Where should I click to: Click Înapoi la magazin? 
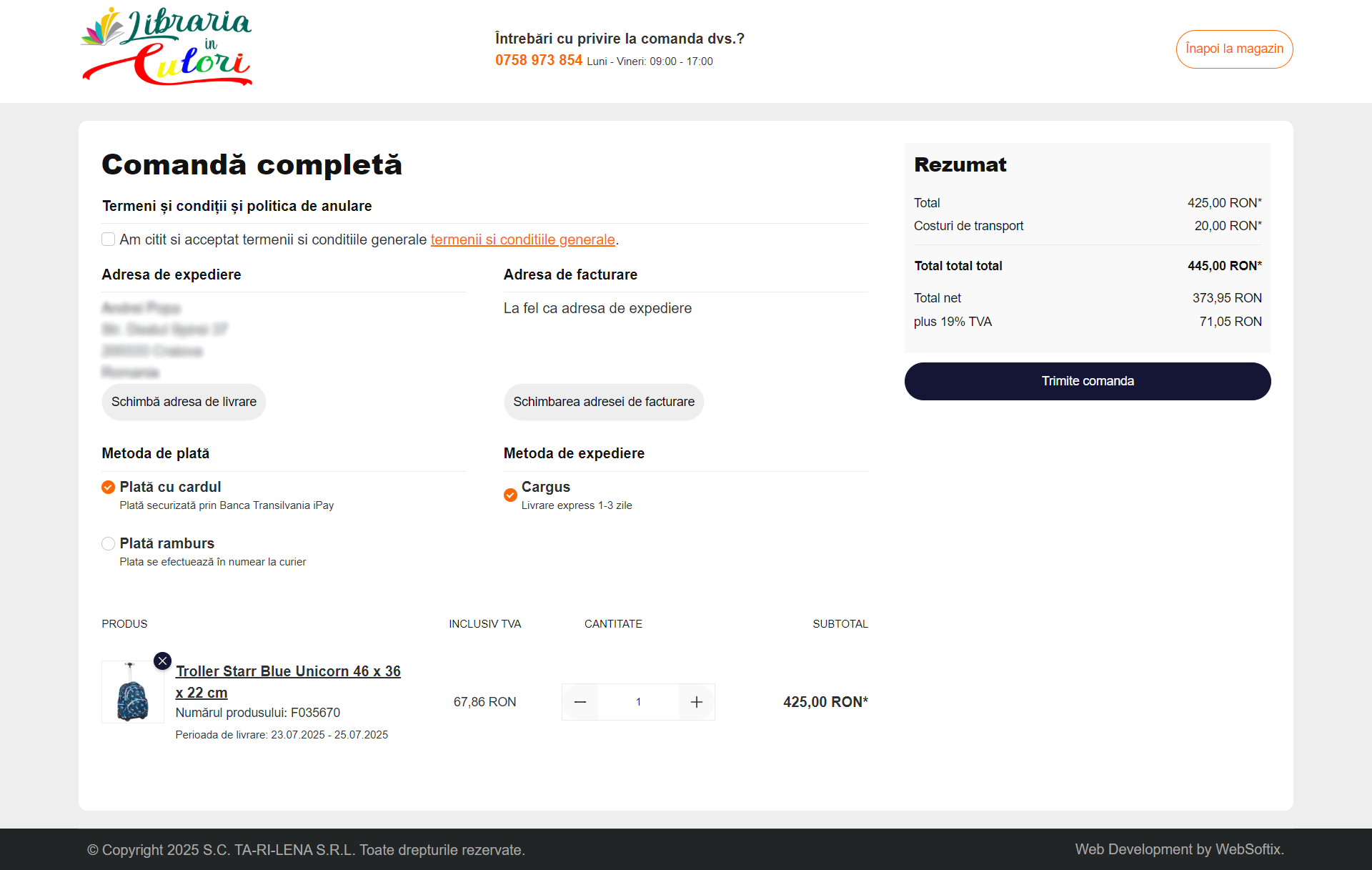1234,49
